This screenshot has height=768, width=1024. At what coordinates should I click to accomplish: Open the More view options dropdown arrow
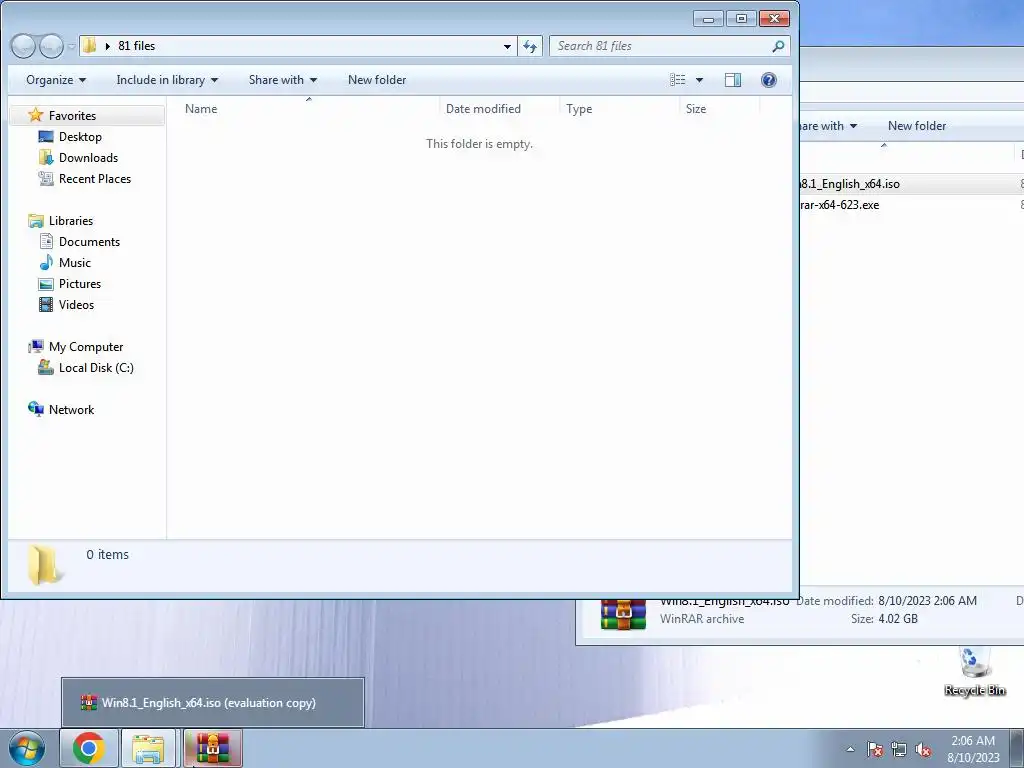point(699,80)
